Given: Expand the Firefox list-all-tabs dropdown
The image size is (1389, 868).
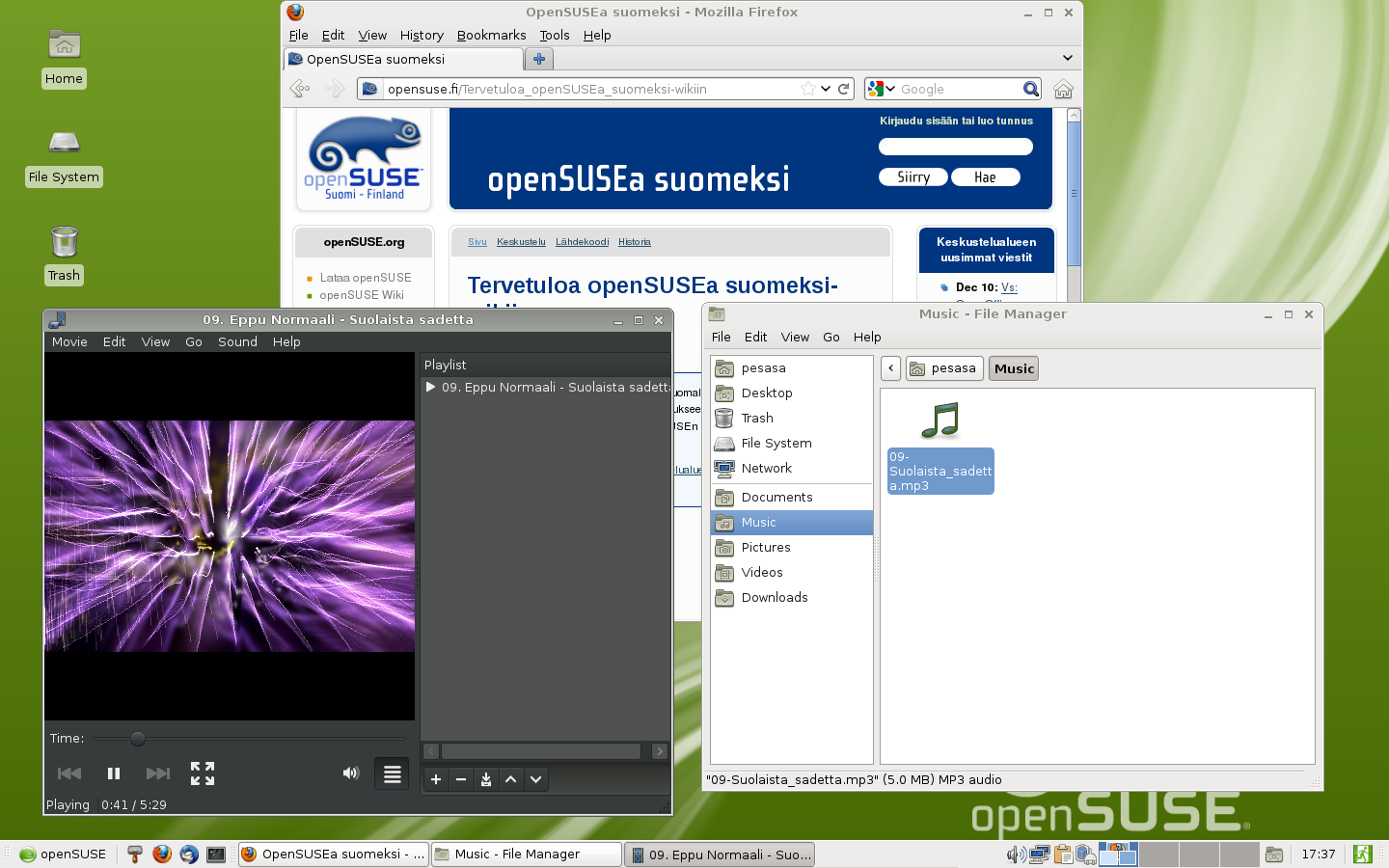Looking at the screenshot, I should click(1068, 58).
